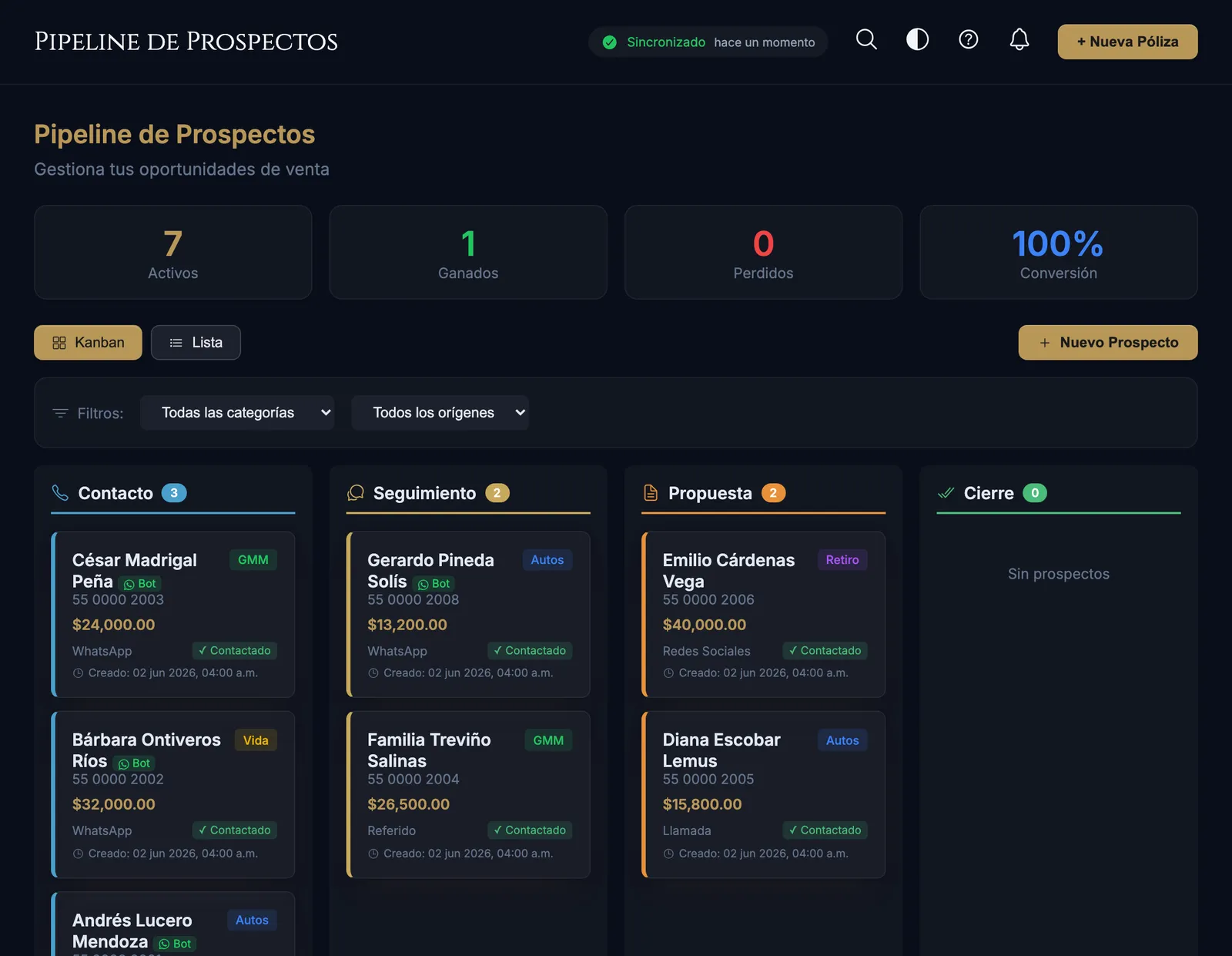
Task: Click Sincronizado status pill
Action: click(708, 42)
